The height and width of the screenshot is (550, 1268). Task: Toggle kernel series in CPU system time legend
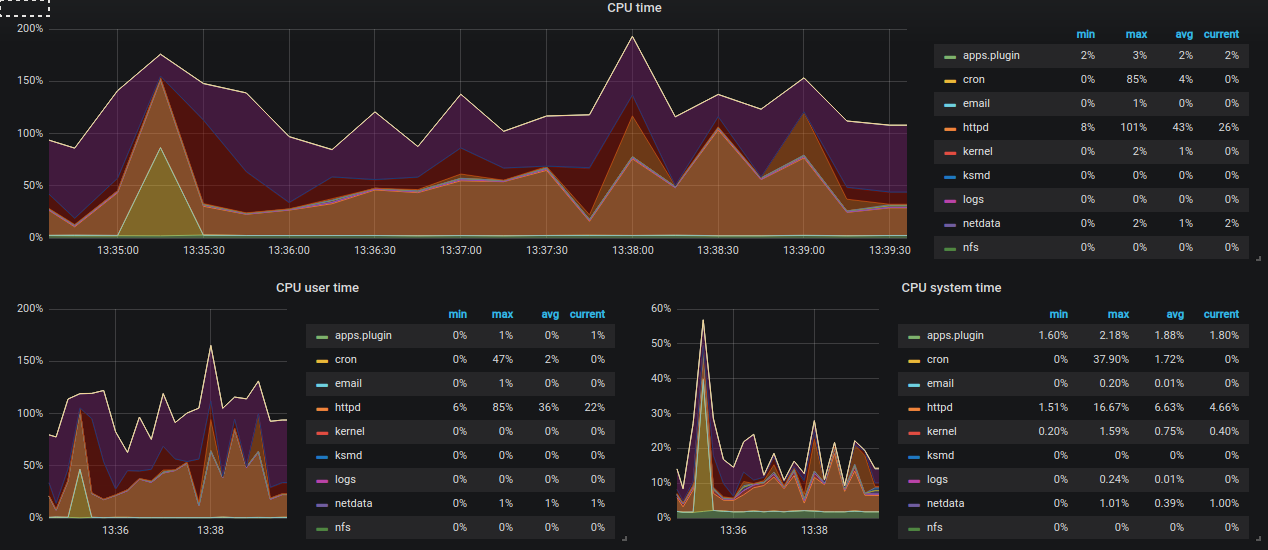[x=942, y=432]
